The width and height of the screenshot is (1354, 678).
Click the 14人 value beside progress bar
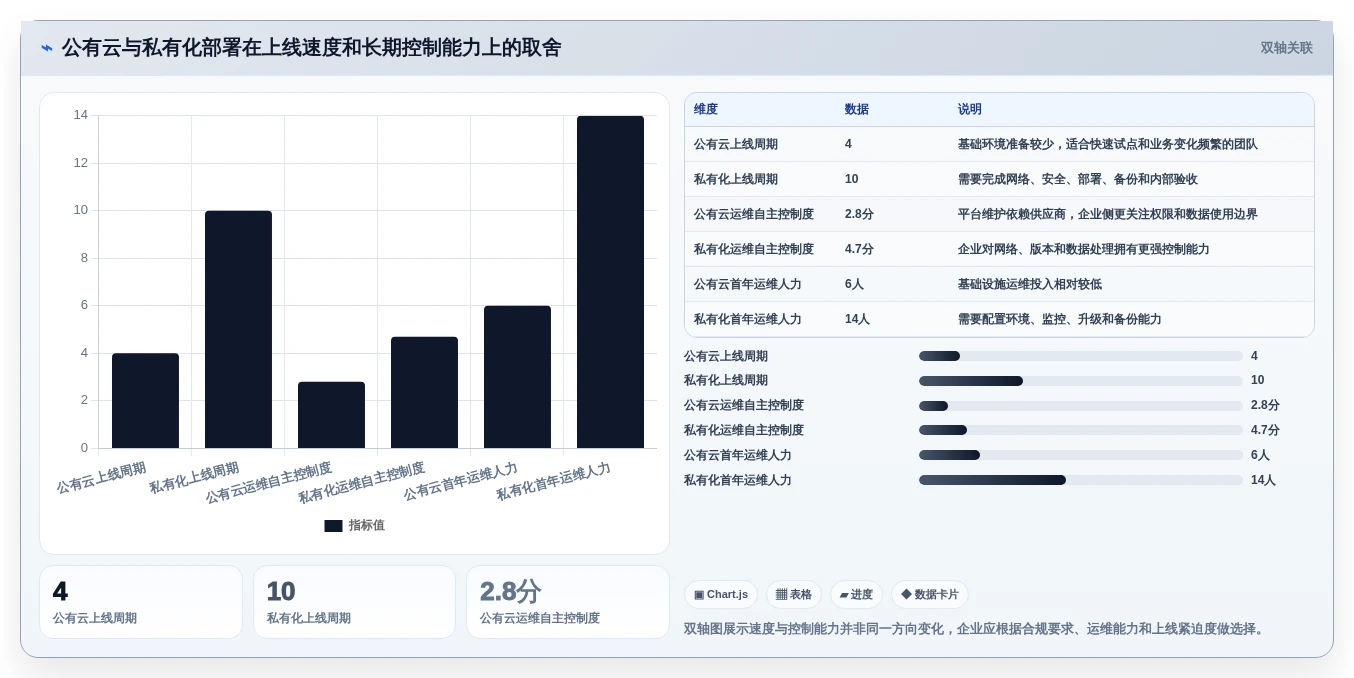tap(1263, 480)
